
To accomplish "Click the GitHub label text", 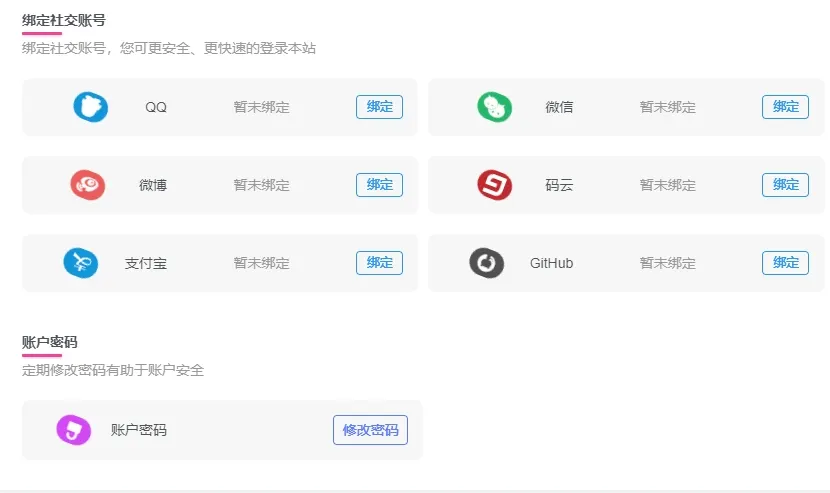I will click(552, 263).
